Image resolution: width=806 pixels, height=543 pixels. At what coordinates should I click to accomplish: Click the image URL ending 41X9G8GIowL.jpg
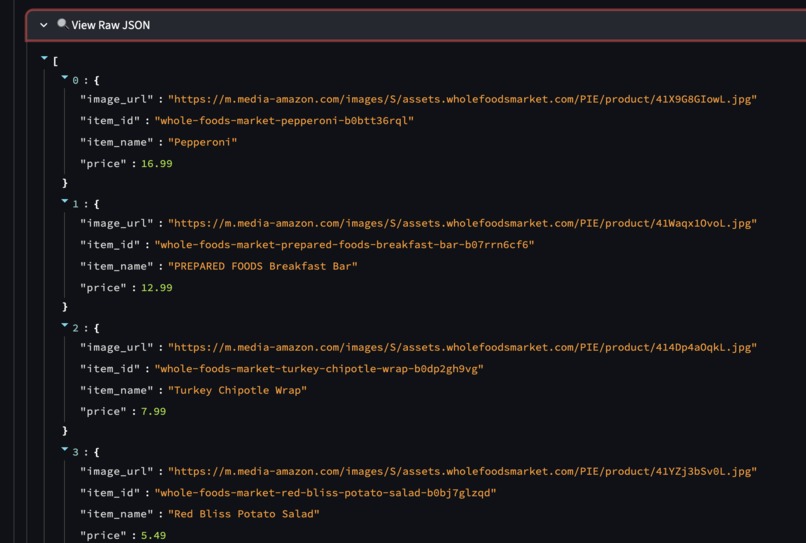[462, 99]
